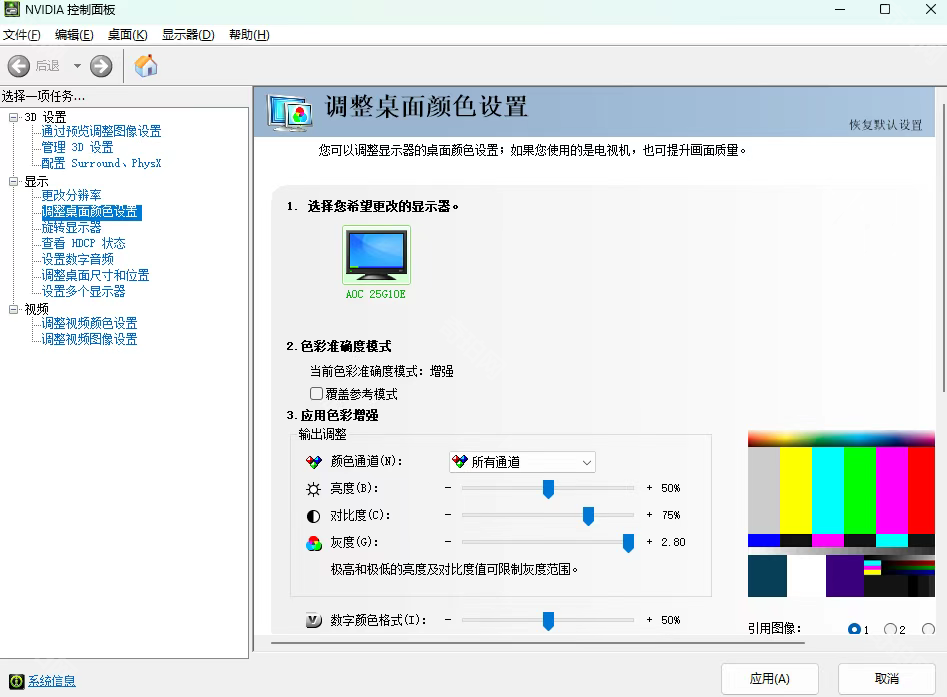The height and width of the screenshot is (697, 947).
Task: Collapse the 显示 tree node
Action: 13,181
